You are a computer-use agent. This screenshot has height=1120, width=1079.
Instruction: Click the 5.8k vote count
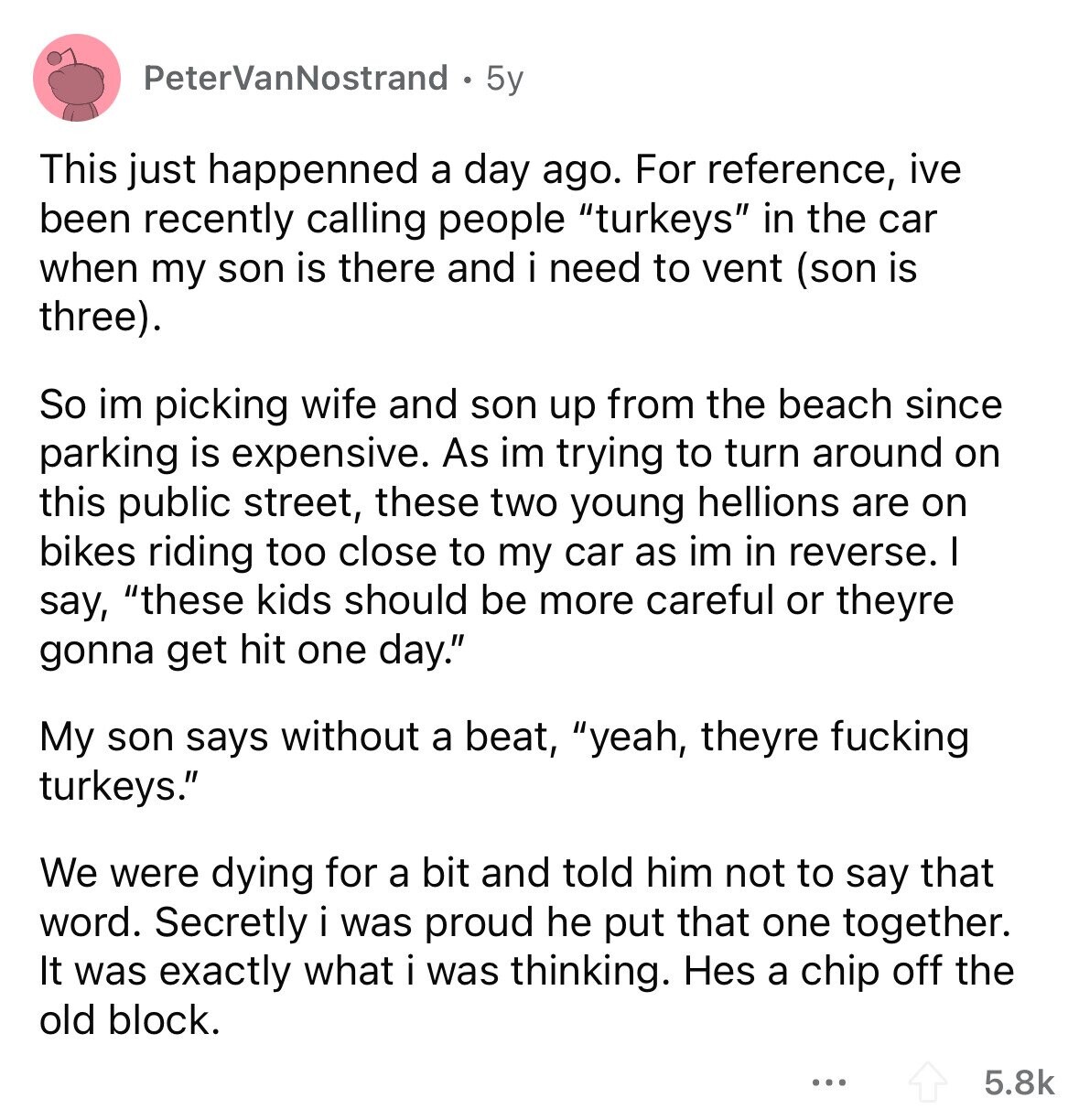[1020, 1083]
